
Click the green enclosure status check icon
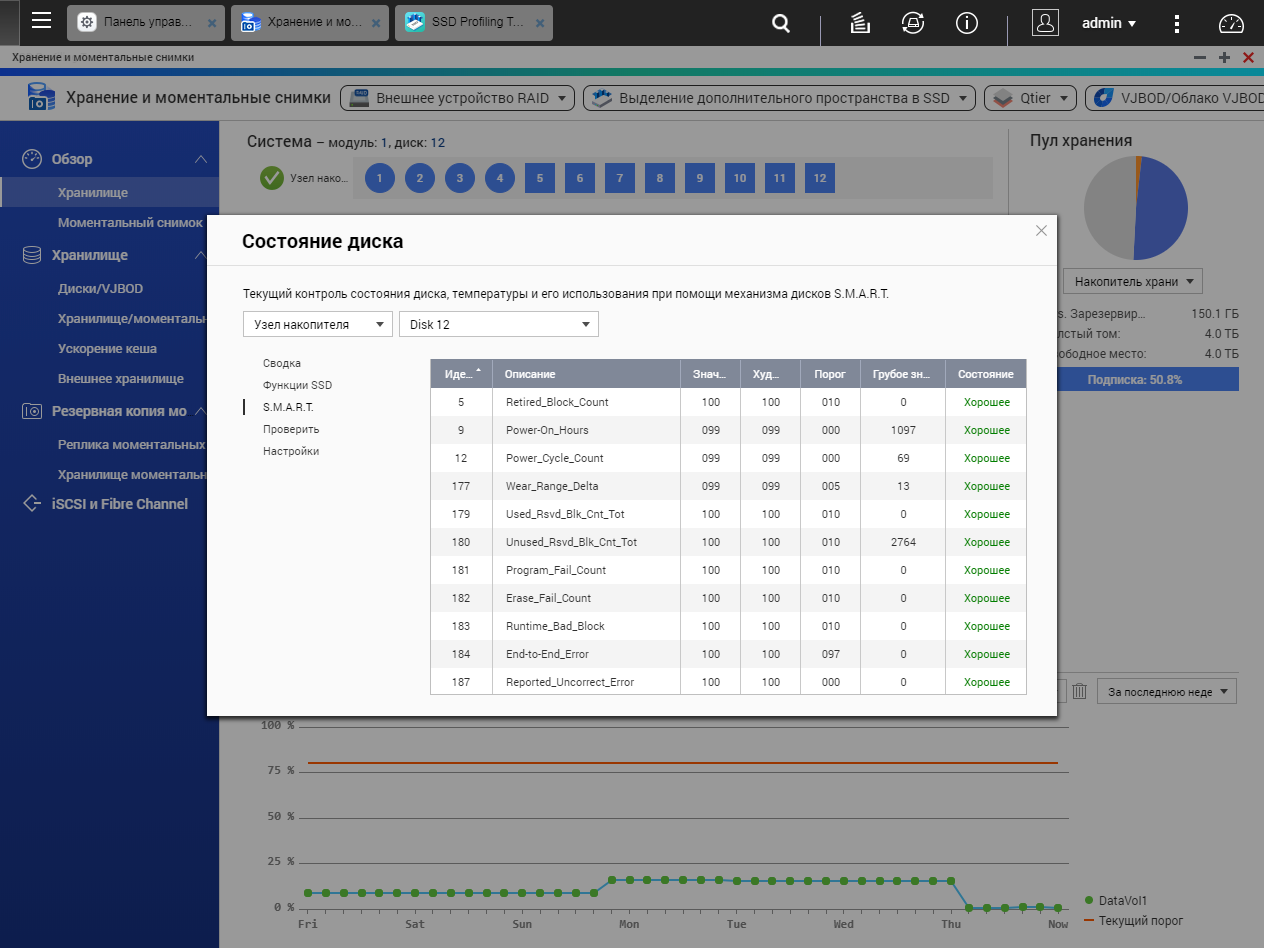(271, 178)
